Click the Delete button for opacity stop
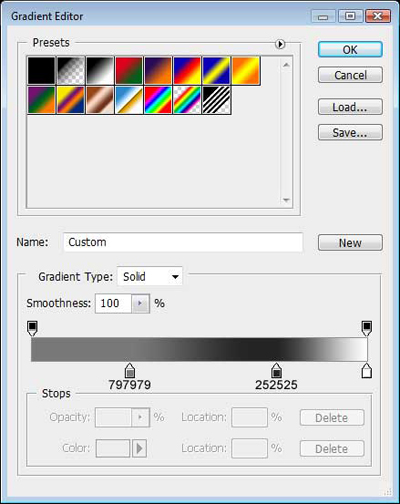 point(332,418)
